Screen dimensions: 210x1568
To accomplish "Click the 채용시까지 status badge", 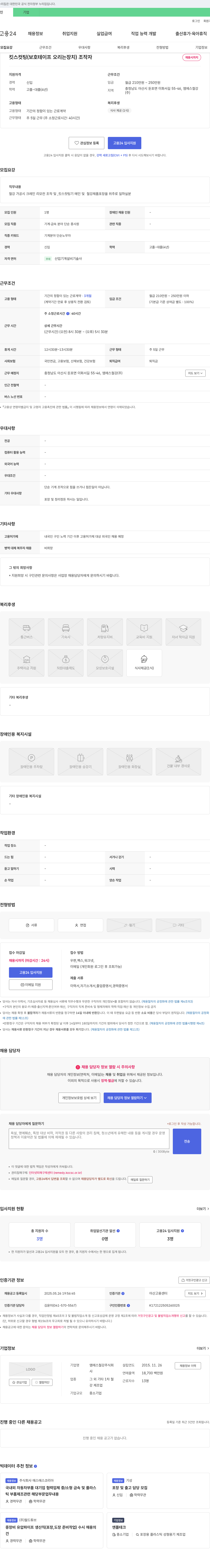I will point(192,57).
